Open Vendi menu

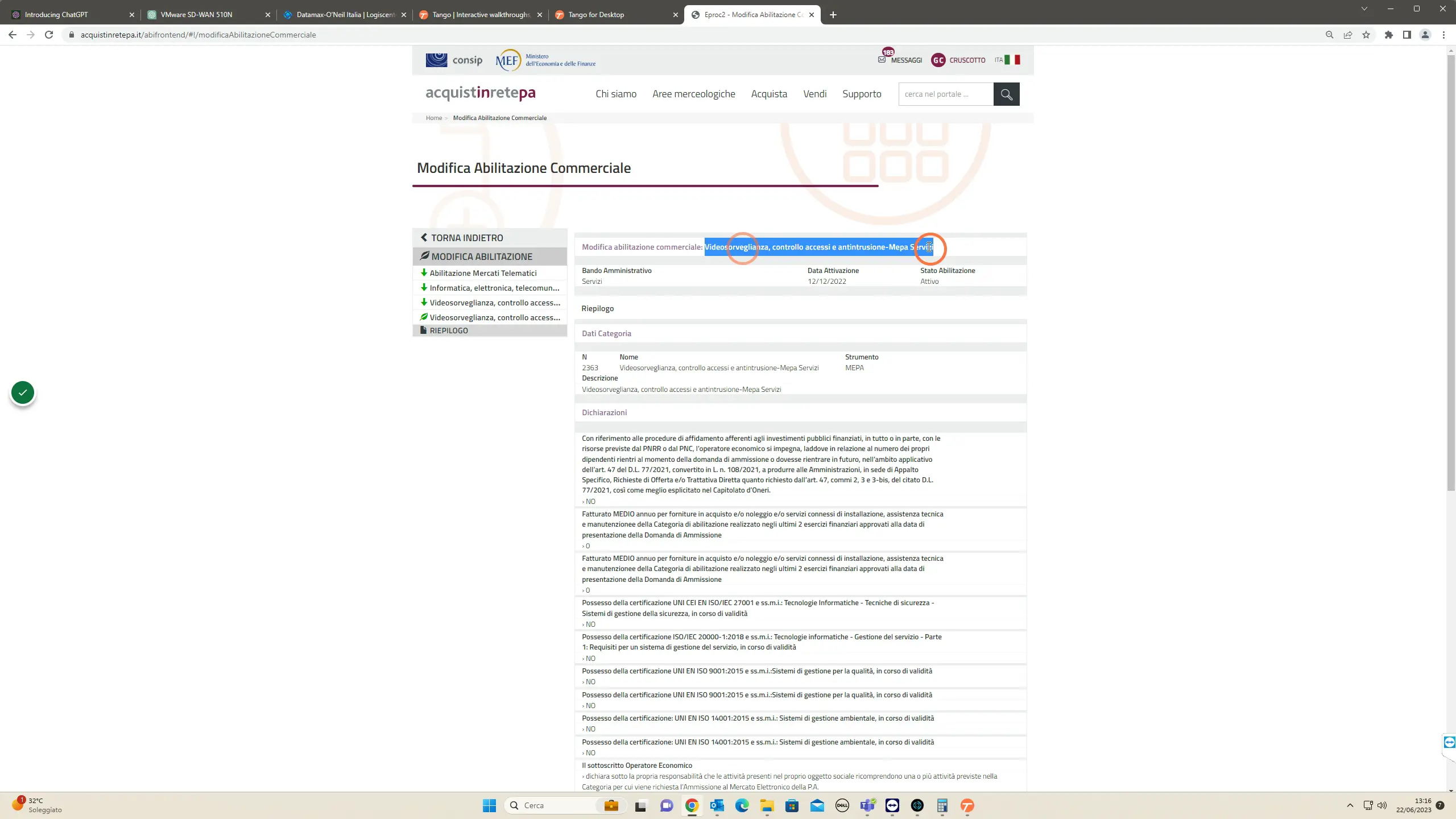814,94
